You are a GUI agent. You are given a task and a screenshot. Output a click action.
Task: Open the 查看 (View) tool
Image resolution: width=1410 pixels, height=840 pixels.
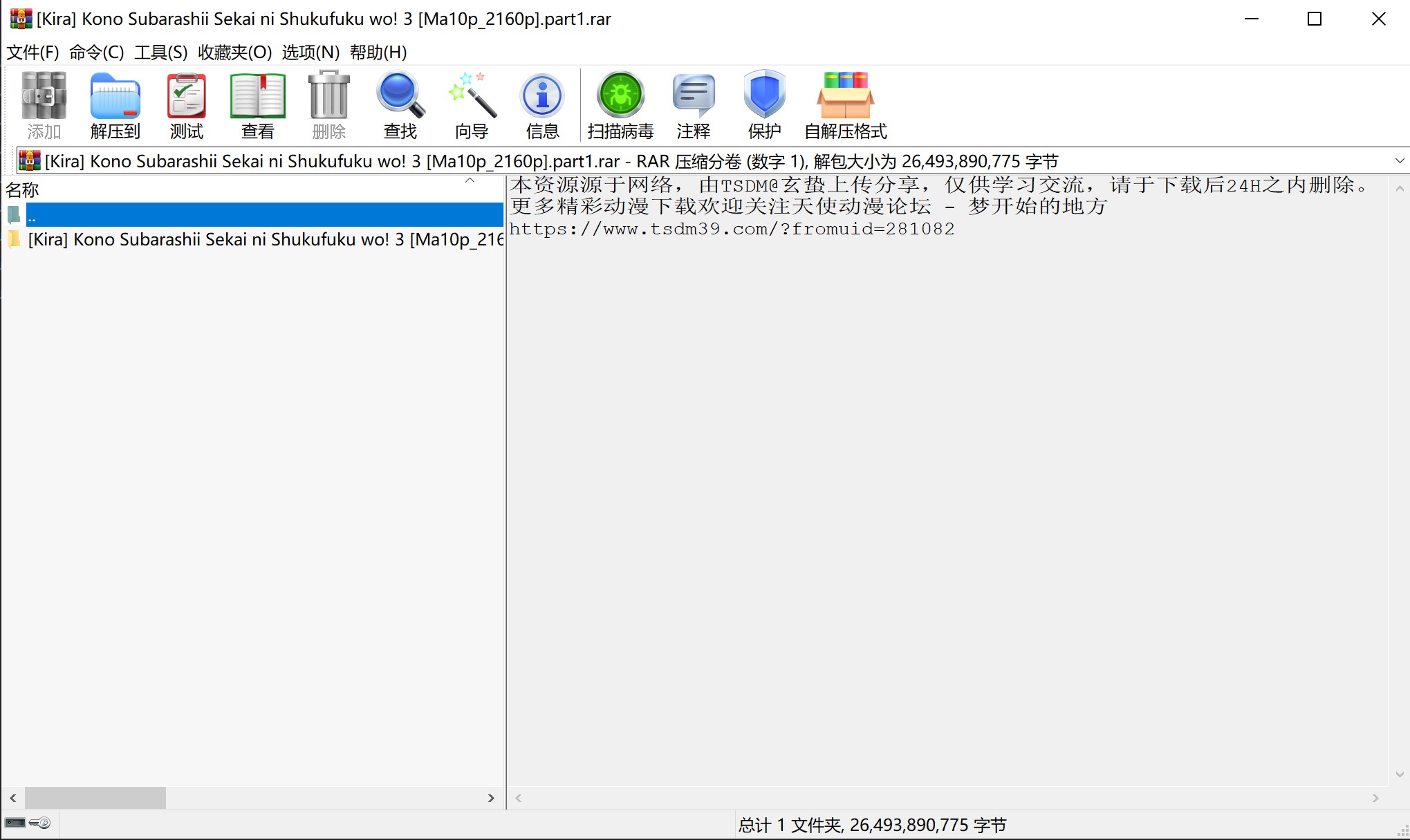pos(257,105)
